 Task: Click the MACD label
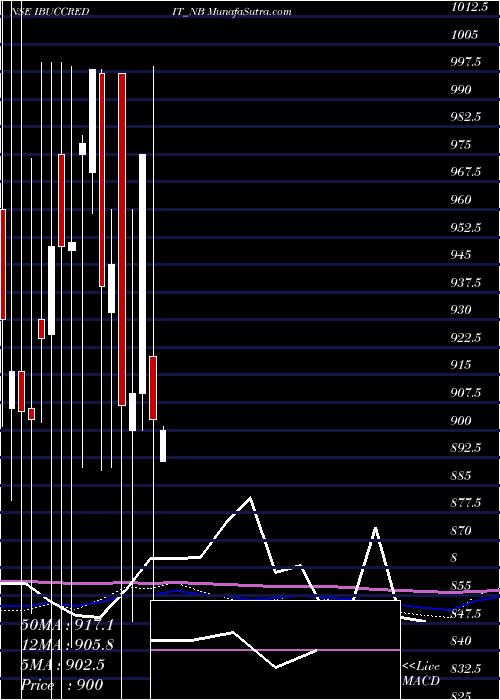point(421,681)
